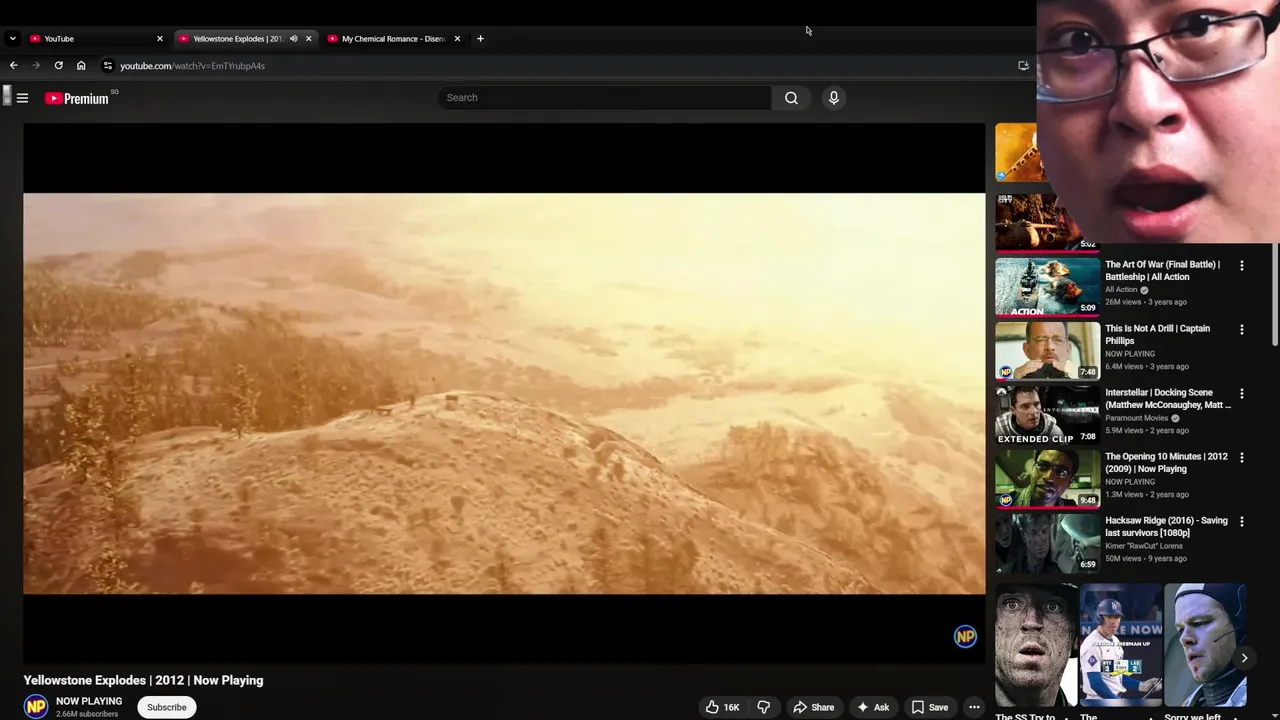Click the All Action channel name

1121,290
